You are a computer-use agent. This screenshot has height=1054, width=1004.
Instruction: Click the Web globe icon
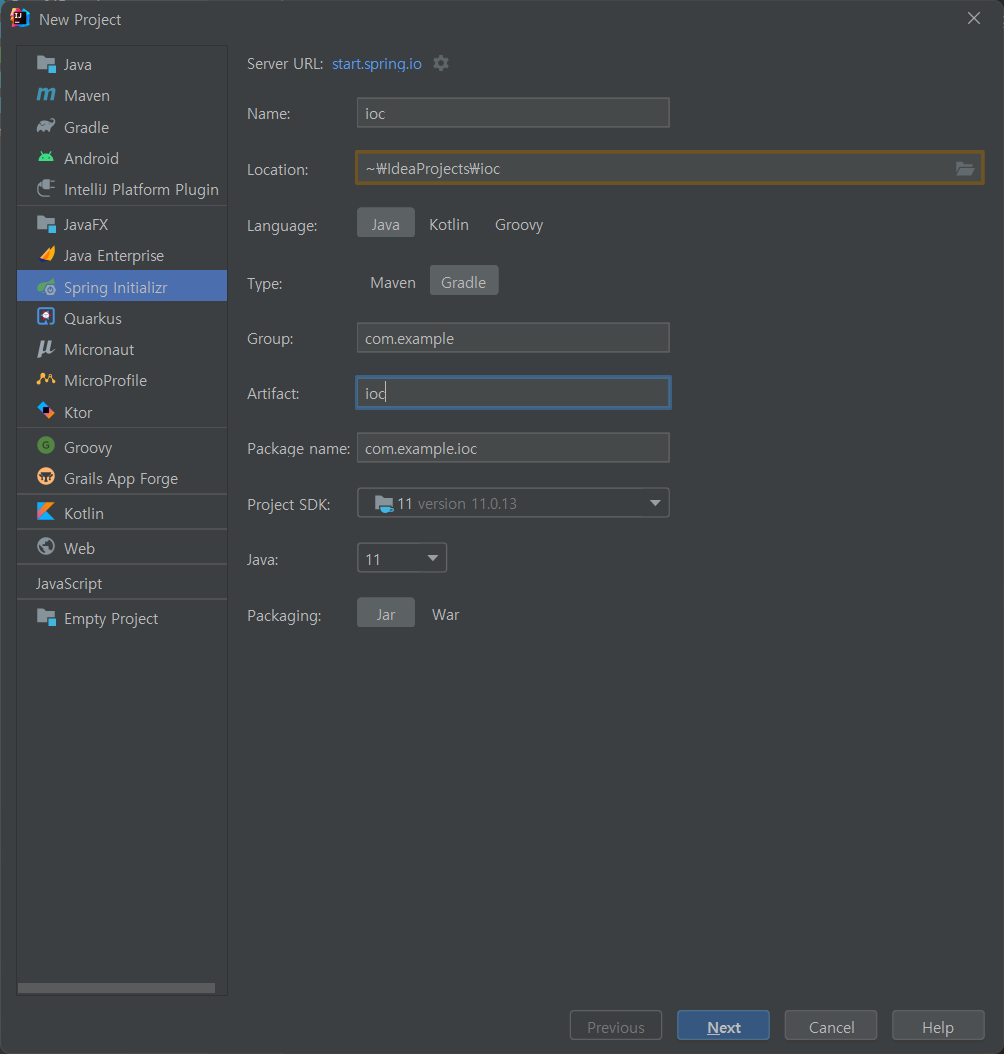(x=46, y=547)
